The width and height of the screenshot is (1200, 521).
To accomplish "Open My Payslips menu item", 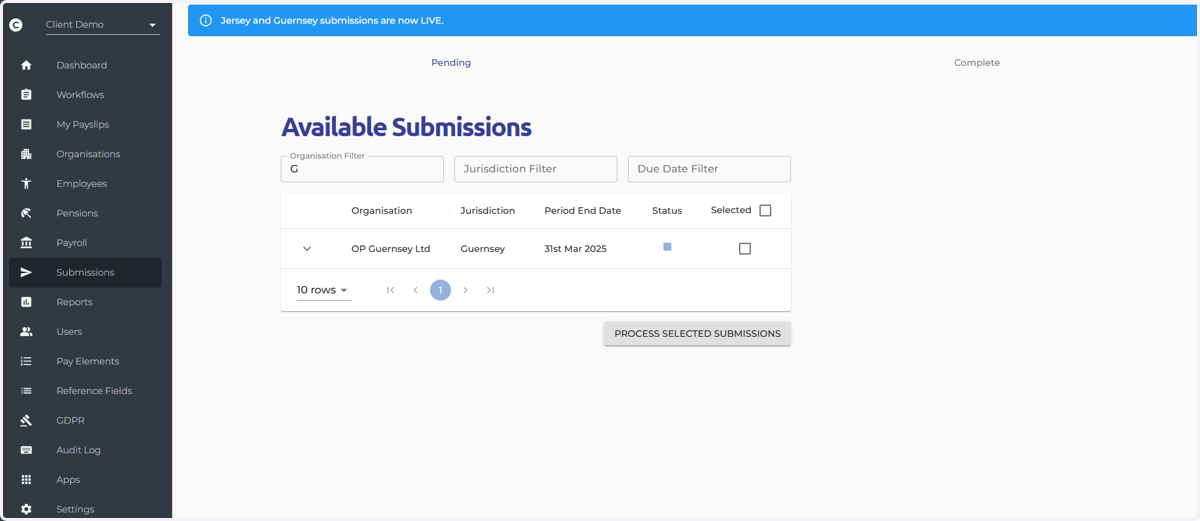I will click(85, 125).
